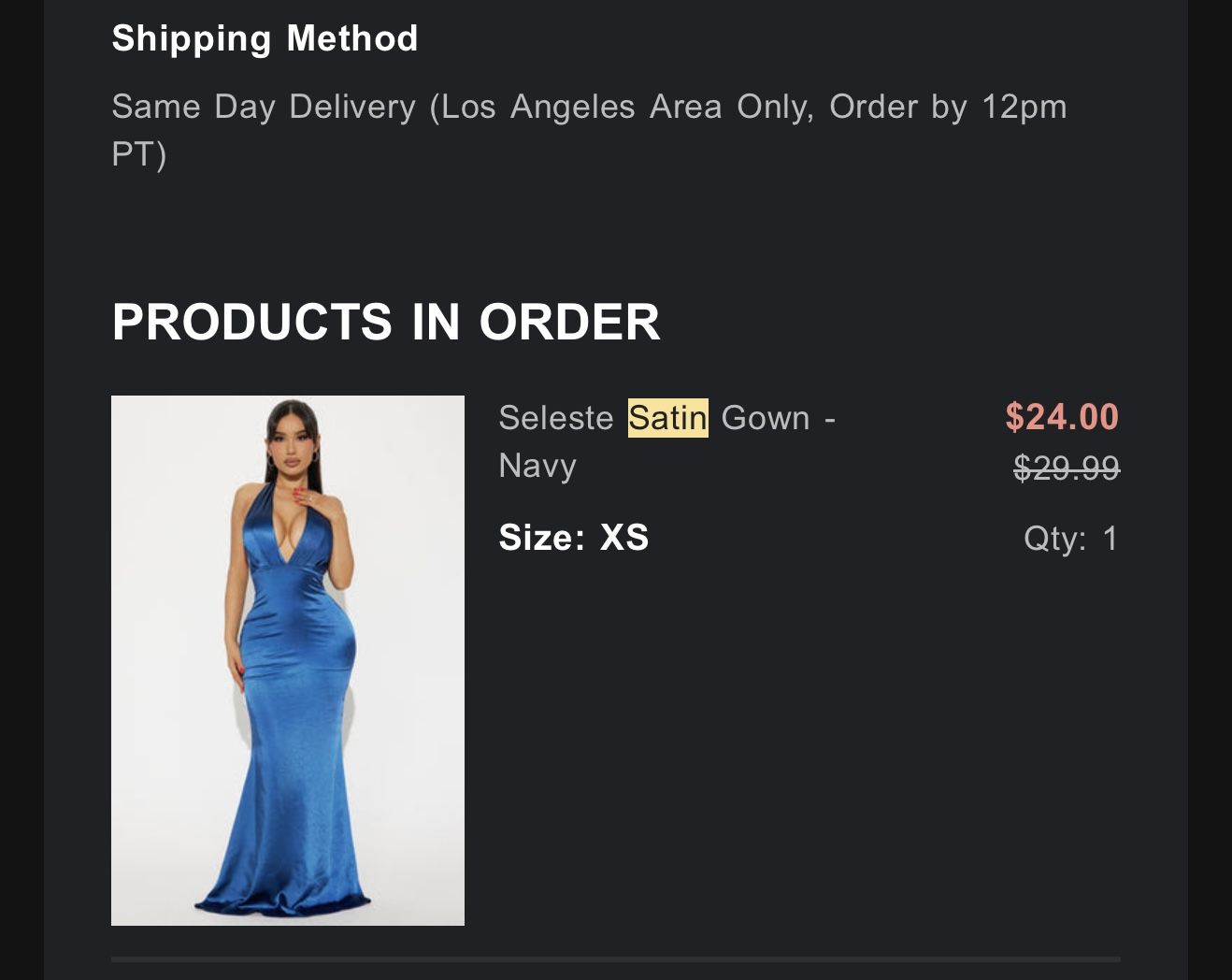Click the "PT)" text ending shipping description
Viewport: 1232px width, 980px height.
point(139,154)
